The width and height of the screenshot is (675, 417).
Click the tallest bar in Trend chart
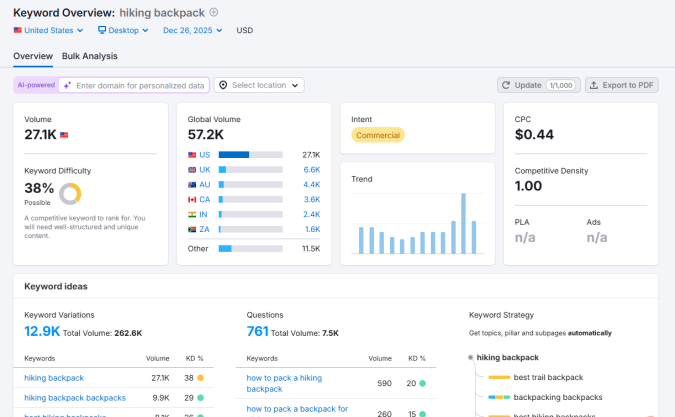point(463,223)
